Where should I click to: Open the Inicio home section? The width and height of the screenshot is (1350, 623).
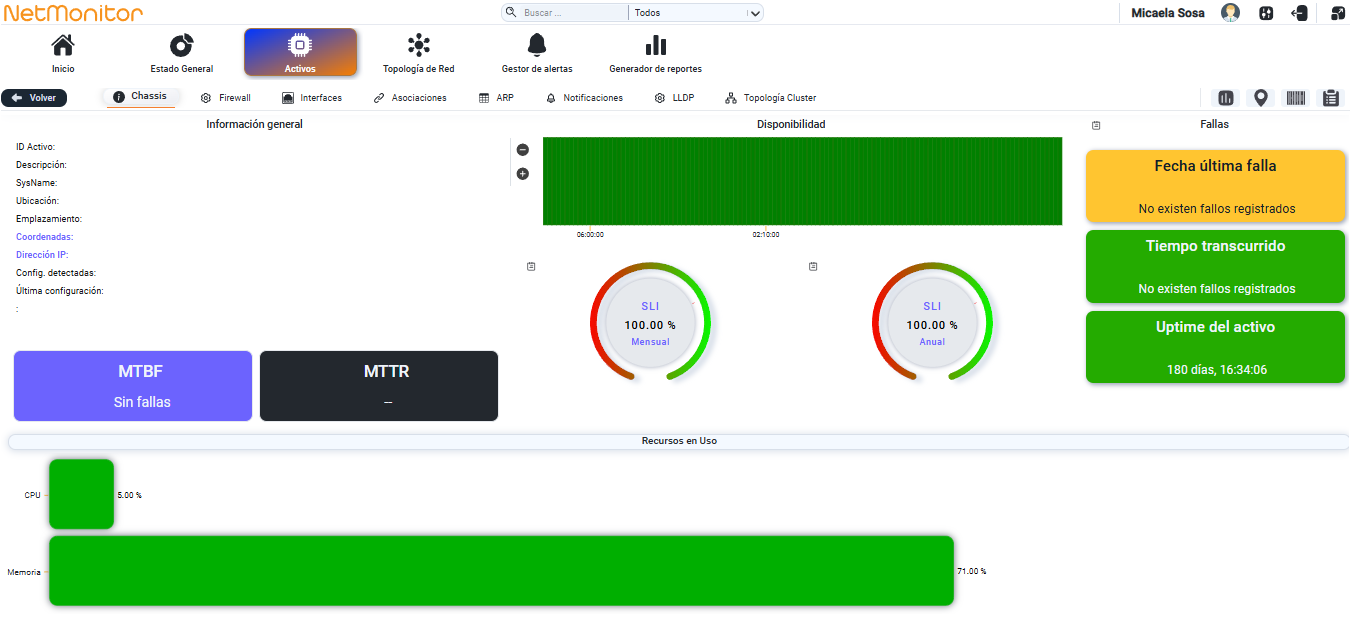63,53
